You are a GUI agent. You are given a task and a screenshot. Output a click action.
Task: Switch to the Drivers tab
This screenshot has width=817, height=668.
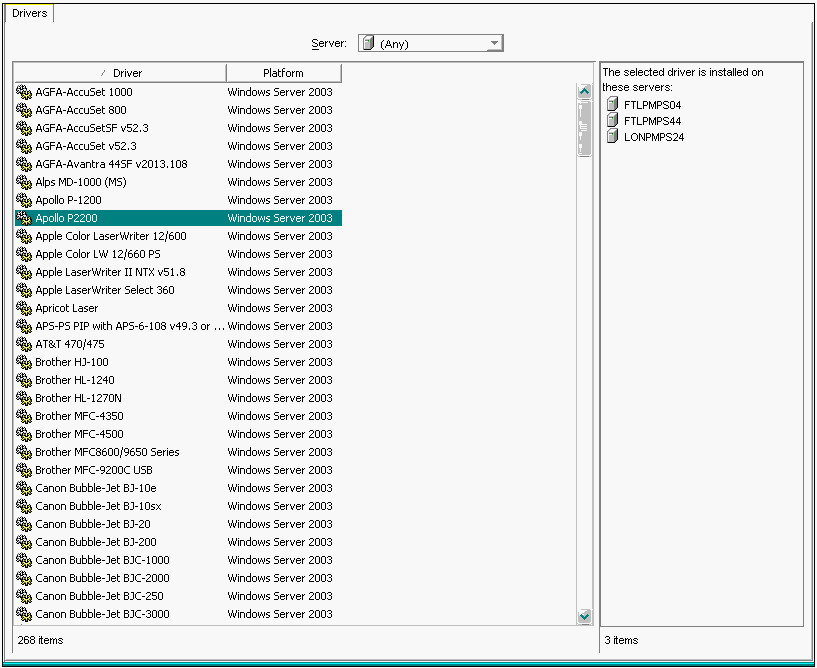tap(29, 13)
